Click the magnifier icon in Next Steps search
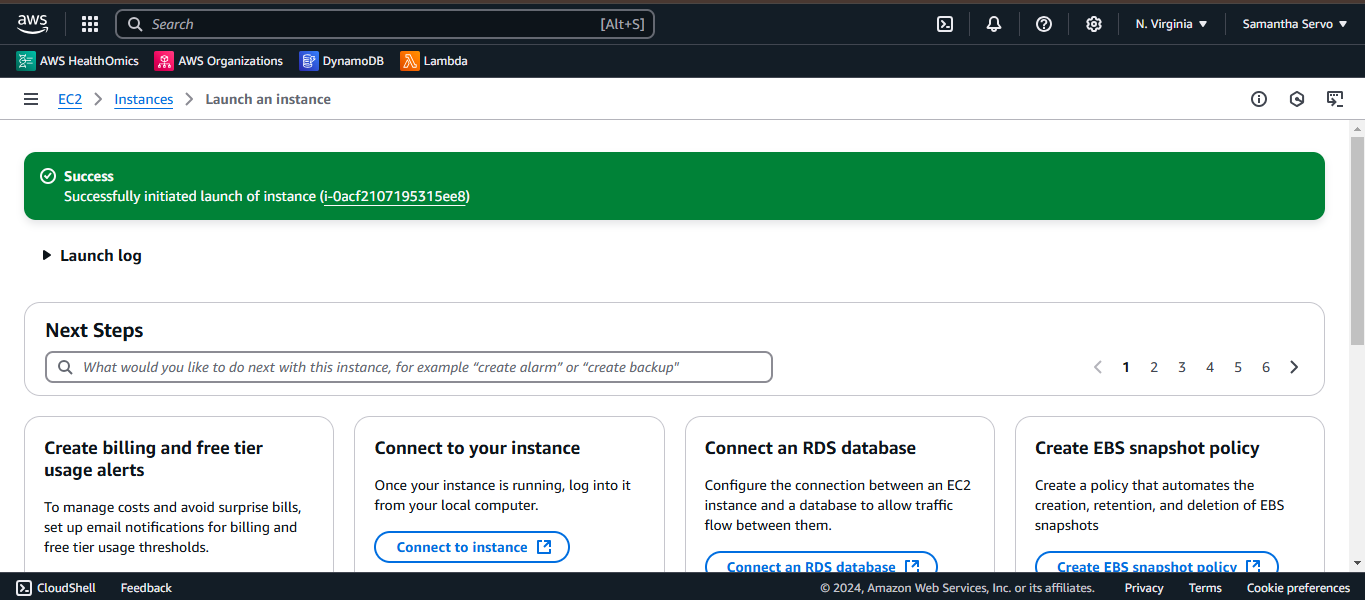1365x600 pixels. (x=65, y=367)
